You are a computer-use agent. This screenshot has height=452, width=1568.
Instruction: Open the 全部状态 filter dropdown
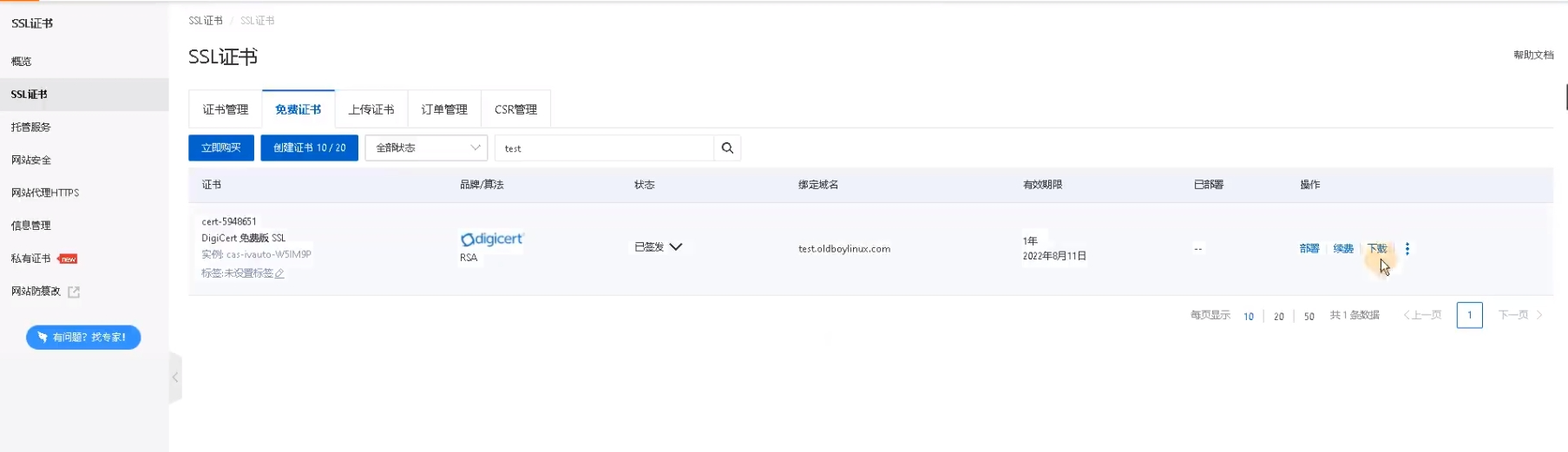pyautogui.click(x=426, y=148)
